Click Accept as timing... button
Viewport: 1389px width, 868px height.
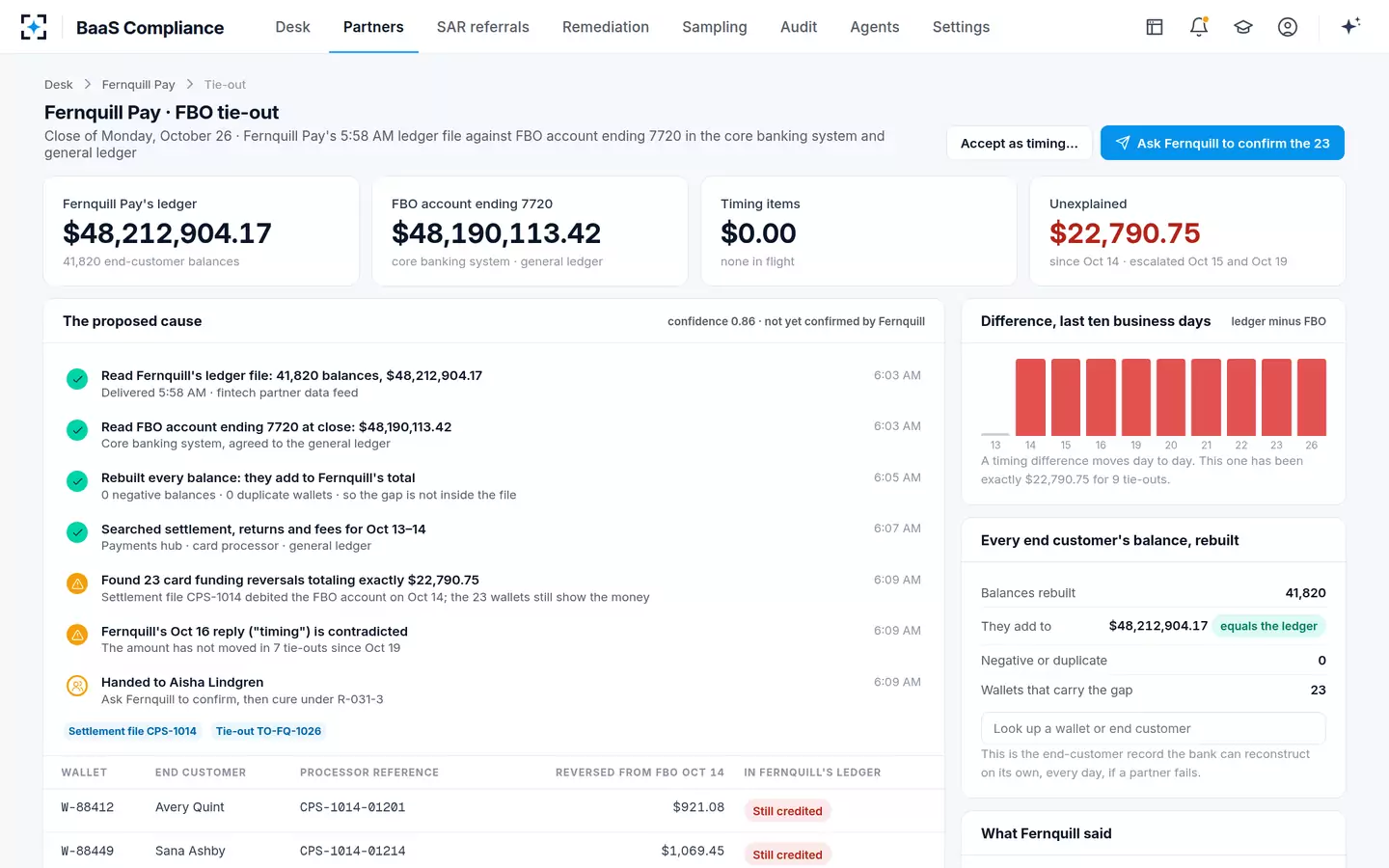click(1020, 143)
